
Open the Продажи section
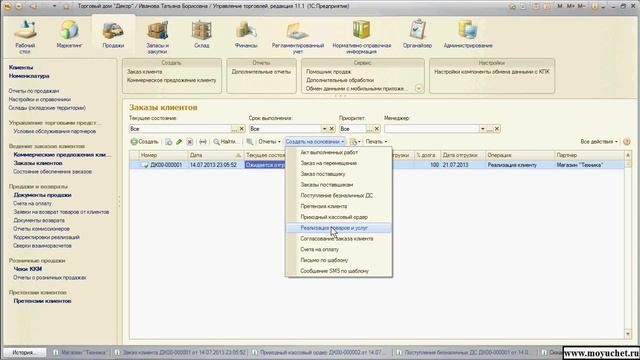click(113, 35)
